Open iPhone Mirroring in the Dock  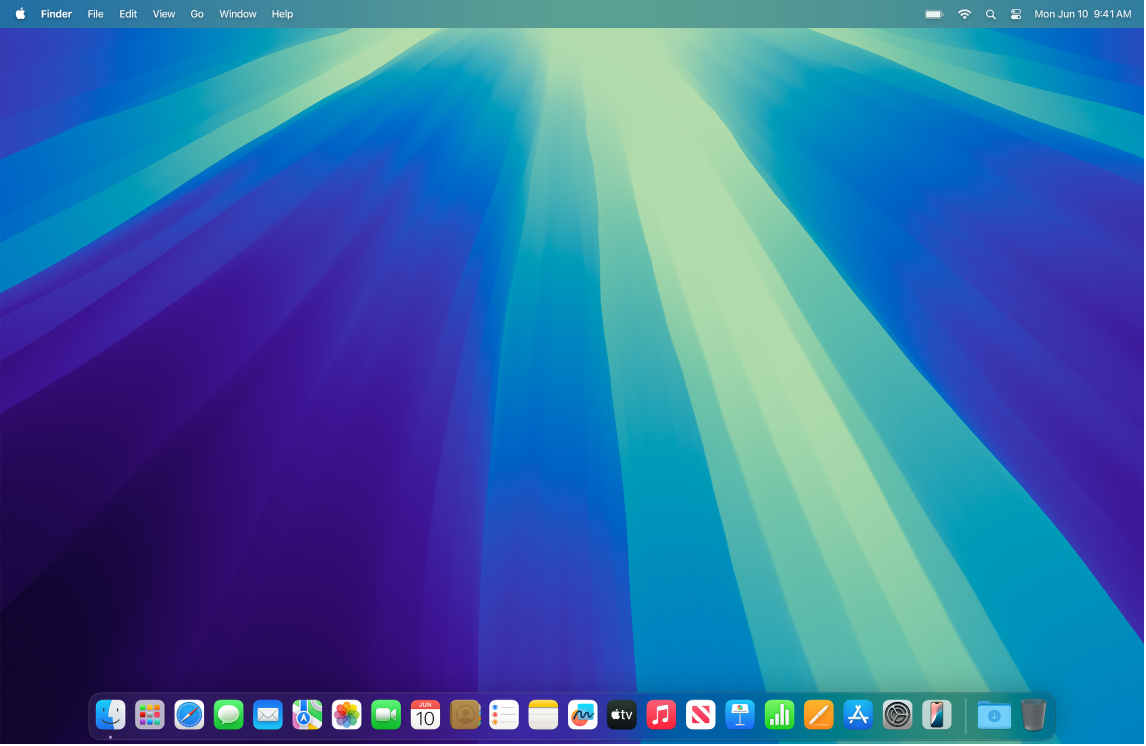click(x=937, y=715)
